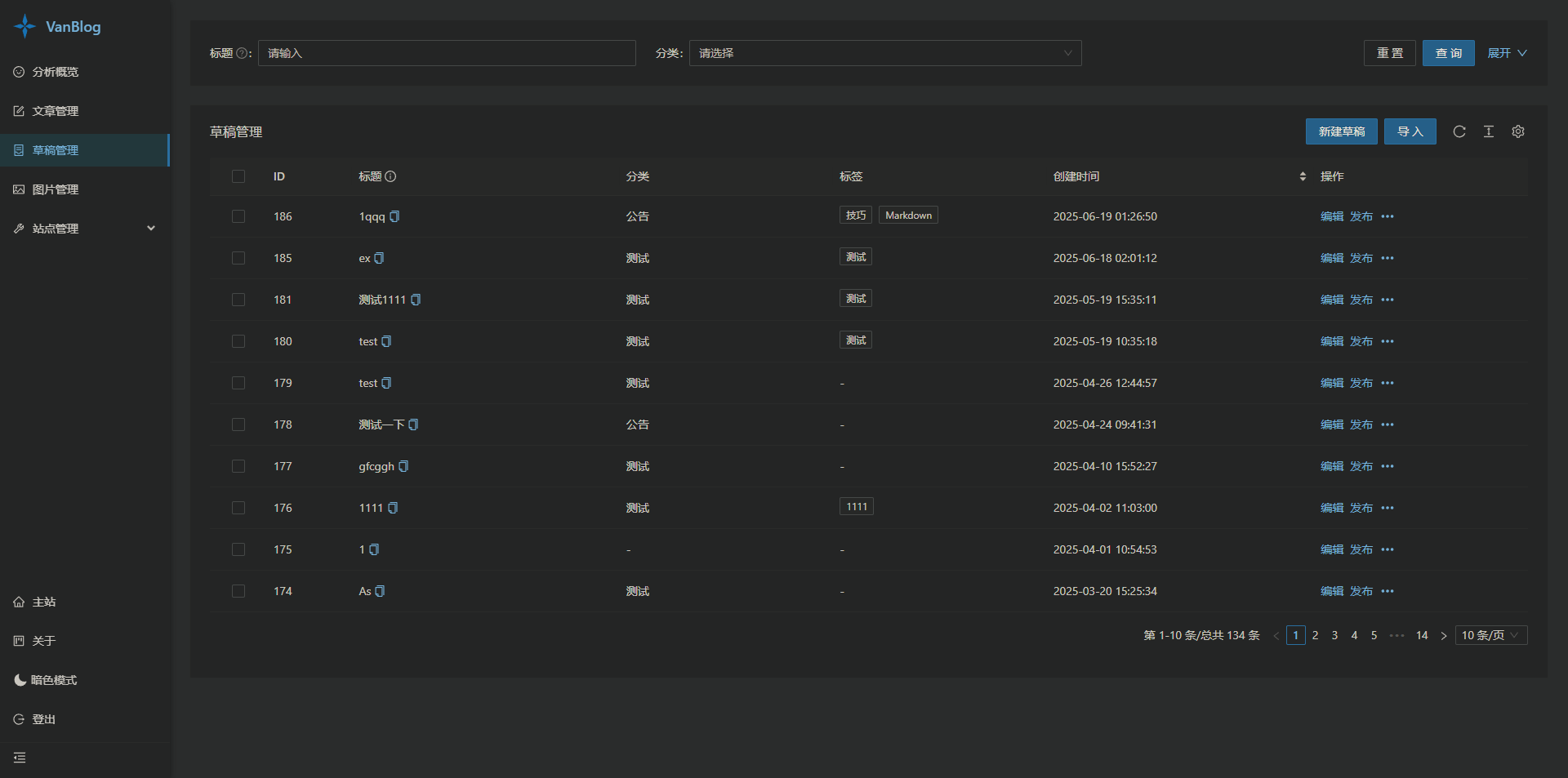Screen dimensions: 1568x778
Task: Open 图片管理 from the sidebar
Action: coord(56,189)
